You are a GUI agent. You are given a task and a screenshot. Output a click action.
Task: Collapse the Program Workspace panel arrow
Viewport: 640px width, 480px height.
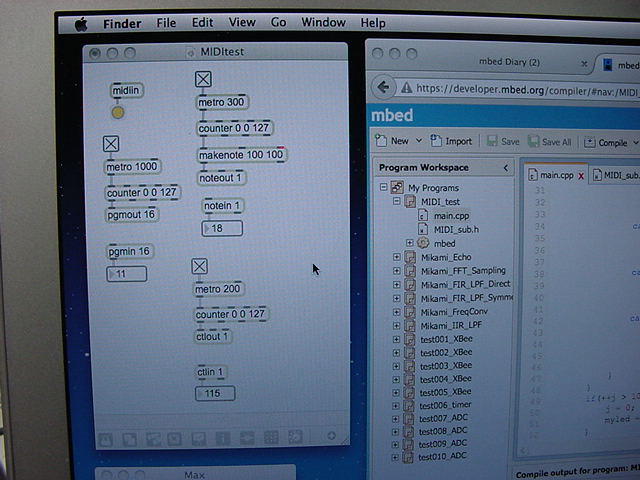pyautogui.click(x=506, y=168)
